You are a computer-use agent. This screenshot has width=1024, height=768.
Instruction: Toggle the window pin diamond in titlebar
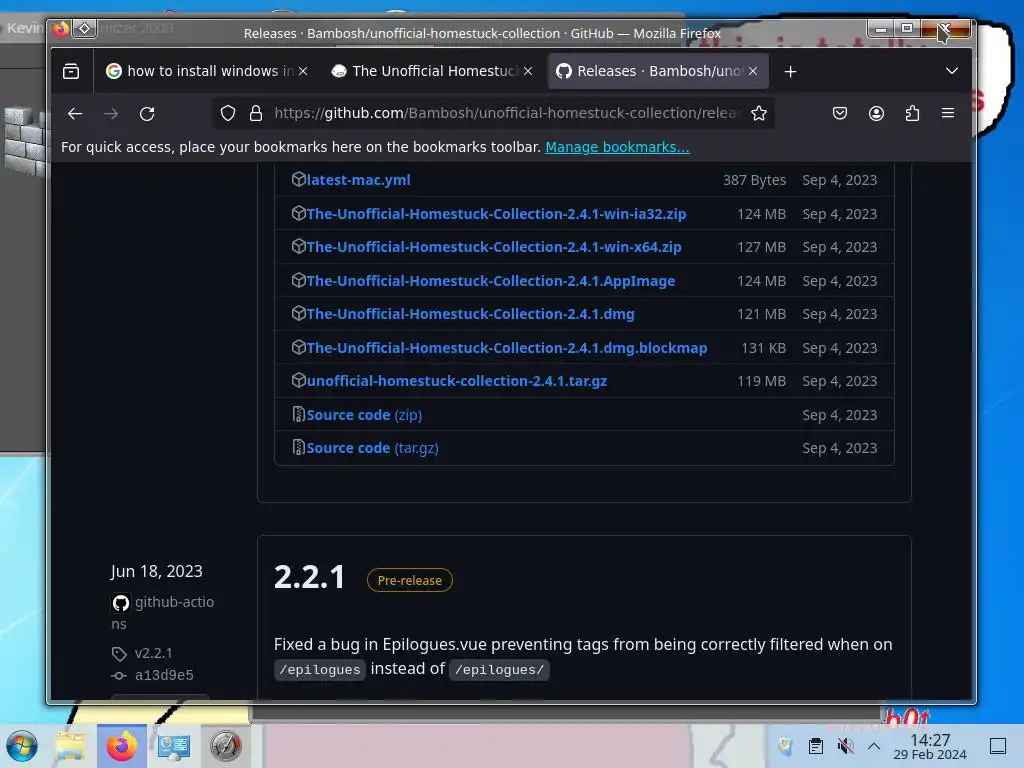[x=84, y=29]
